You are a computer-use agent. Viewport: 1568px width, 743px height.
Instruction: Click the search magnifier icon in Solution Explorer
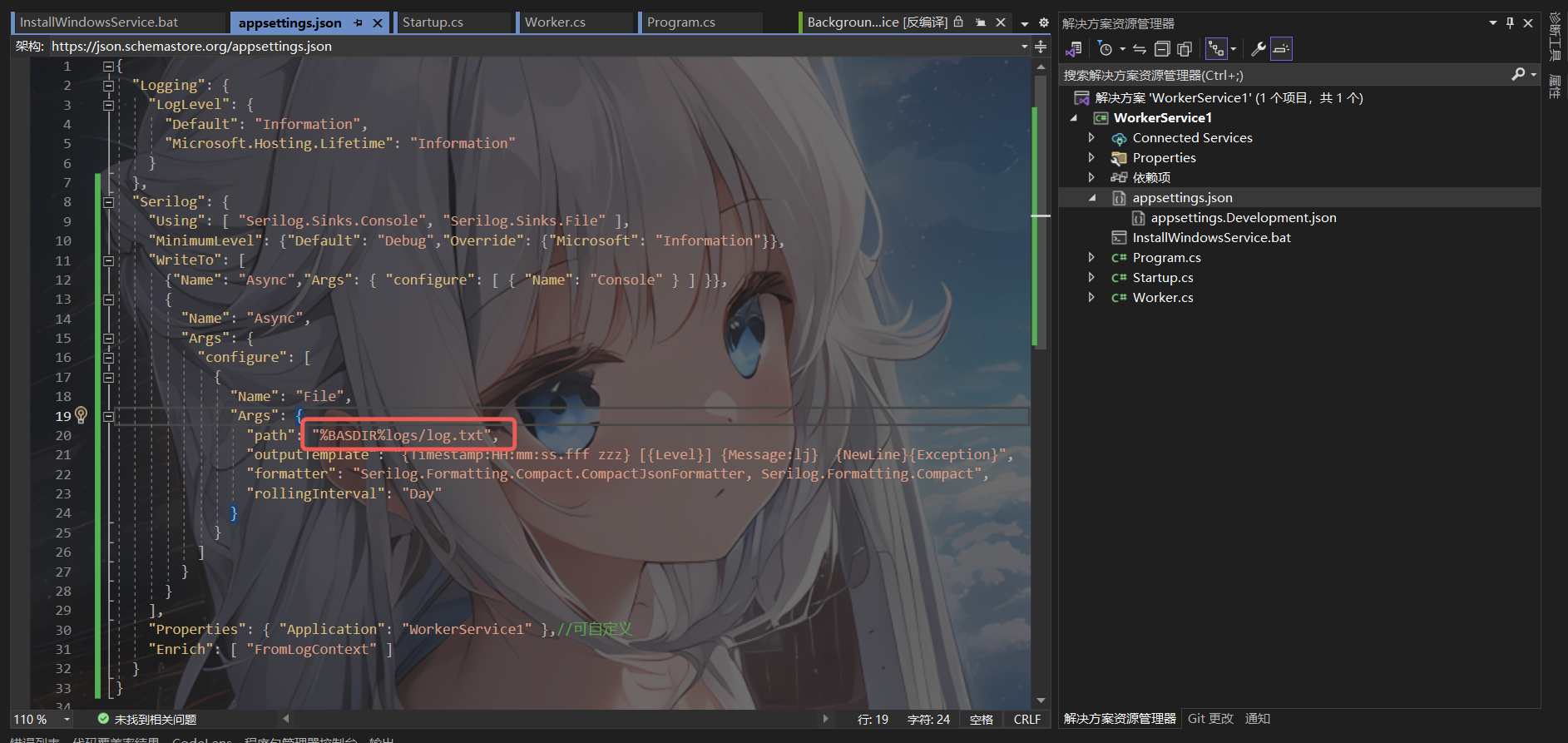(1518, 75)
